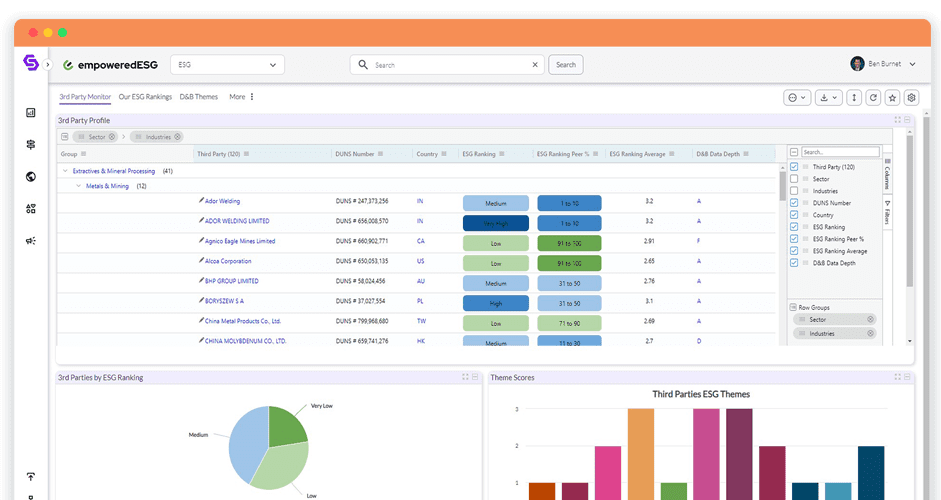Uncheck the ESG Ranking column checkbox

tap(794, 227)
